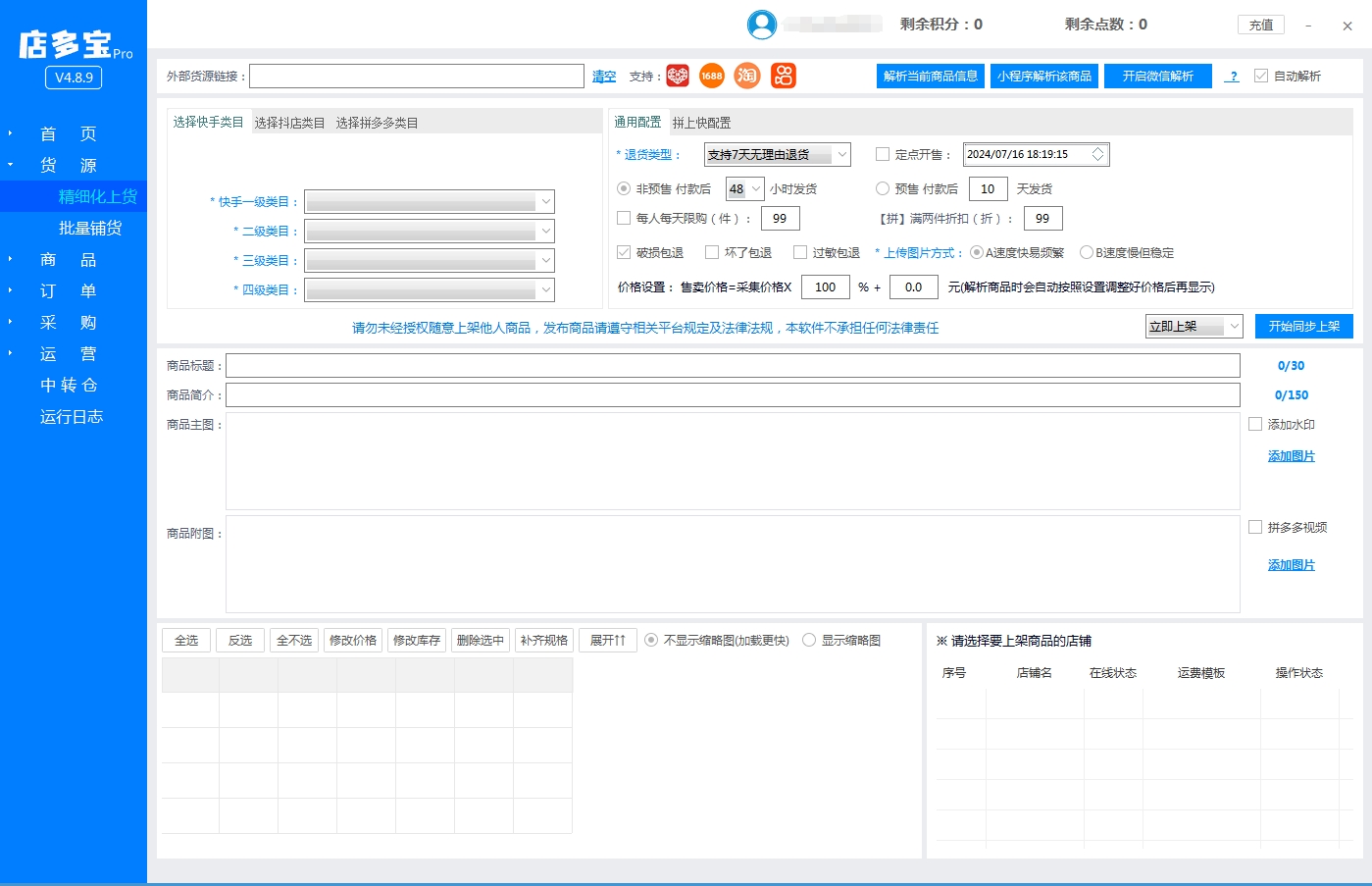
Task: Open the 退货类型 dropdown
Action: 778,154
